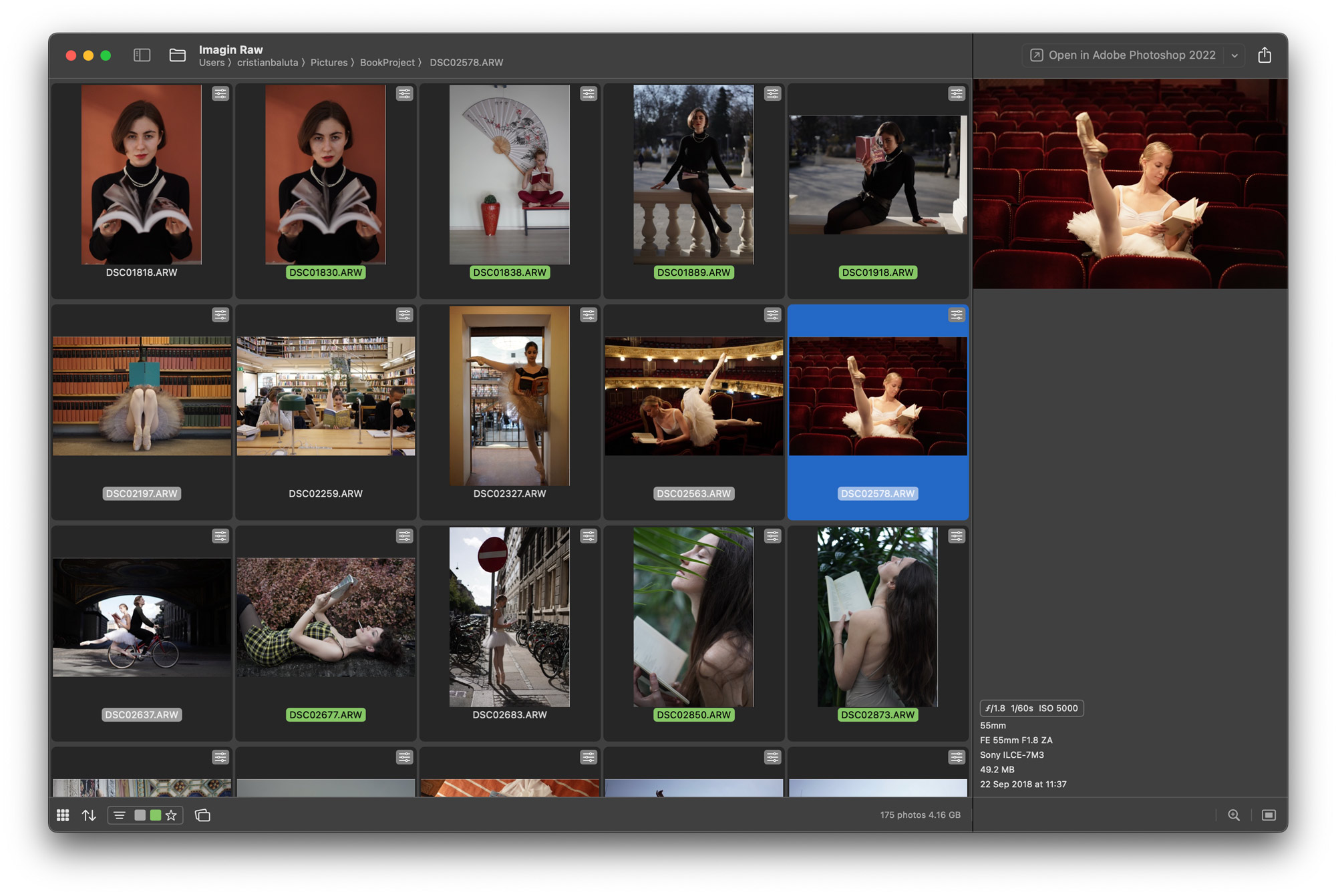Screen dimensions: 1336x896
Task: Open adjustments icon on DSC02637.ARW
Action: click(x=220, y=535)
